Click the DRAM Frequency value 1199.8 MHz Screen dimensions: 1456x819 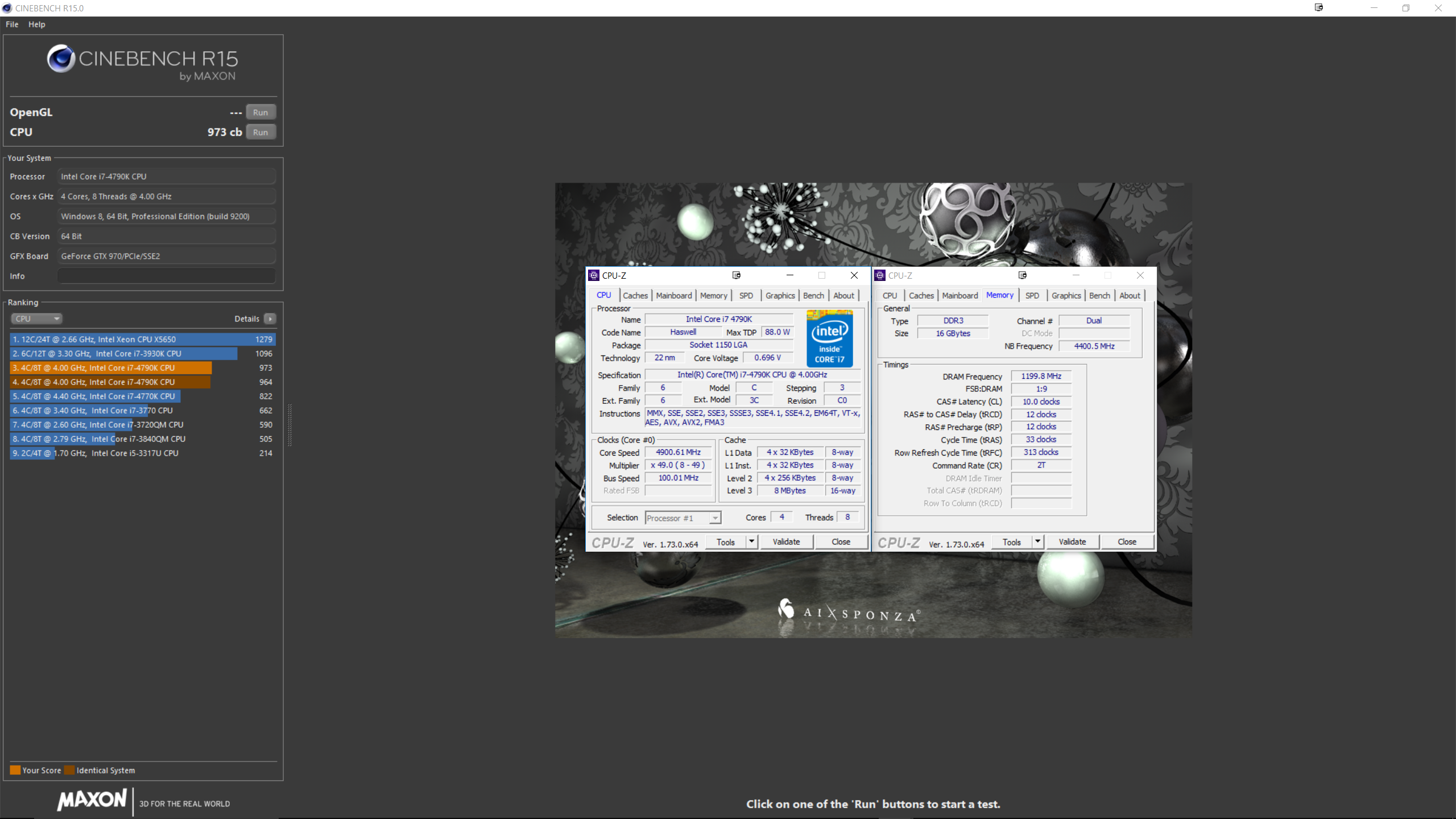[x=1041, y=376]
